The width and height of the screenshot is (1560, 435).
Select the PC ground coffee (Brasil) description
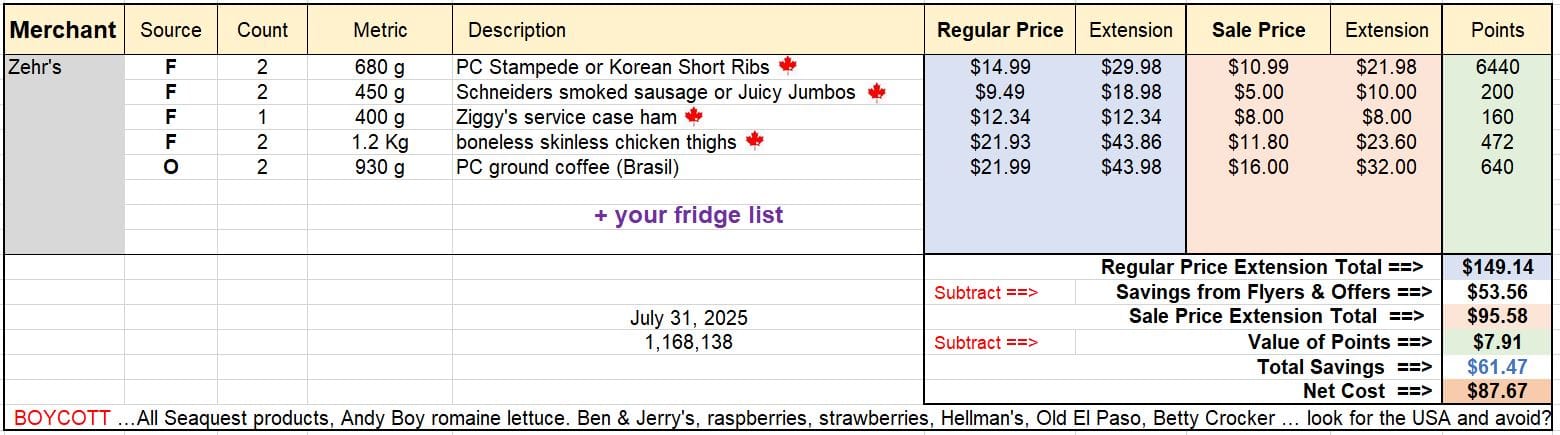(x=567, y=167)
